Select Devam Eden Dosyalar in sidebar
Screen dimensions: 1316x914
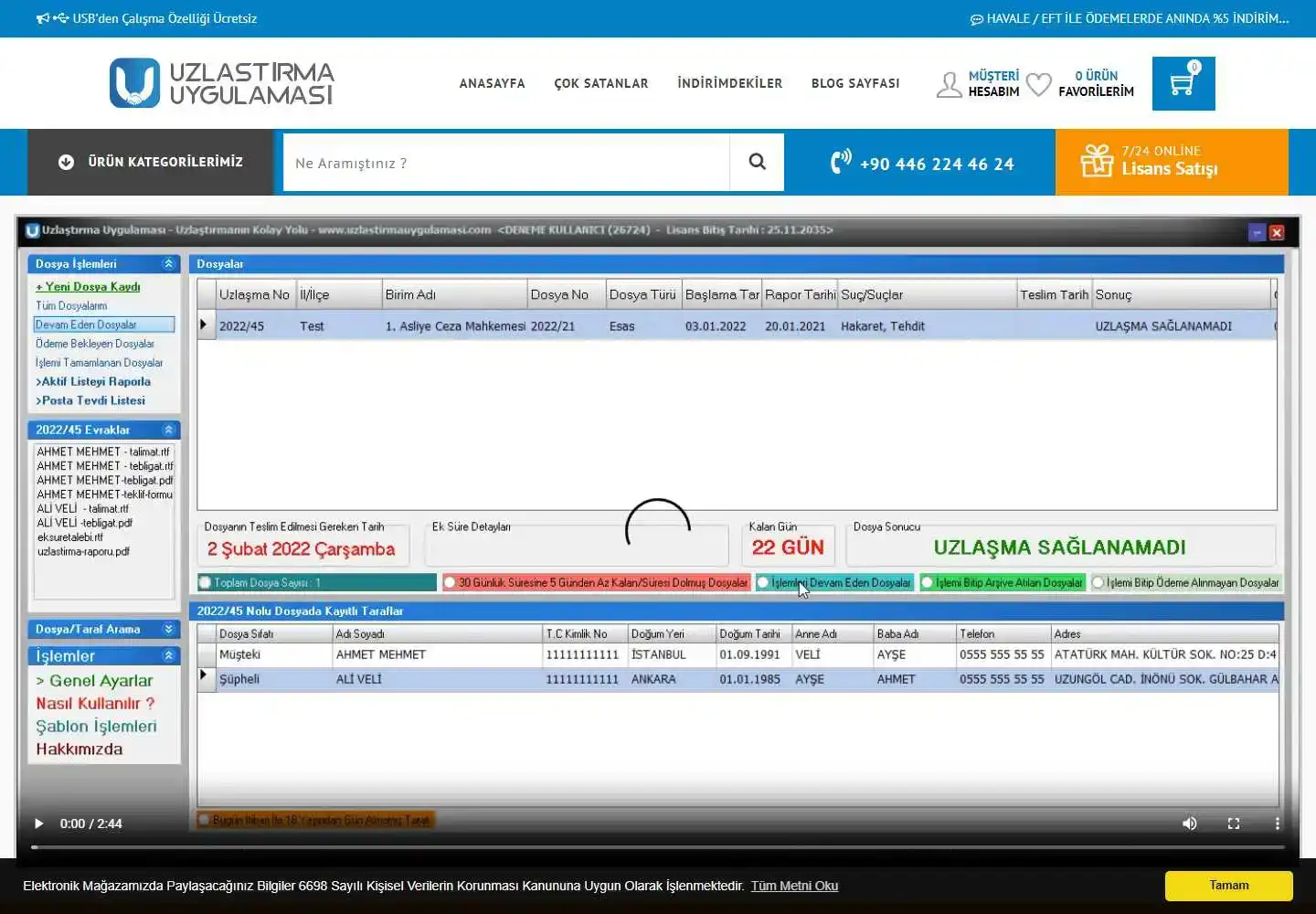[104, 324]
